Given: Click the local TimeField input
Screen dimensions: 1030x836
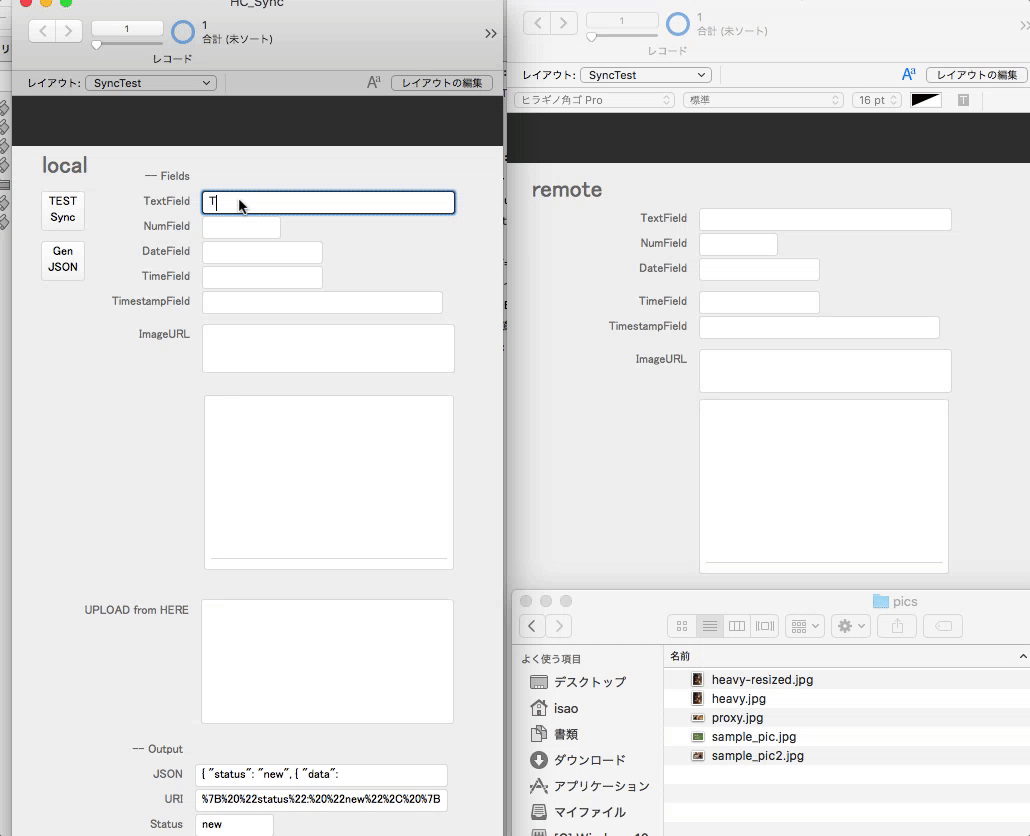Looking at the screenshot, I should pyautogui.click(x=262, y=277).
